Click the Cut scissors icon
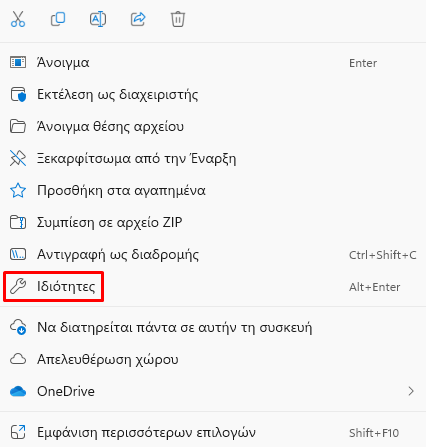426x447 pixels. 18,19
